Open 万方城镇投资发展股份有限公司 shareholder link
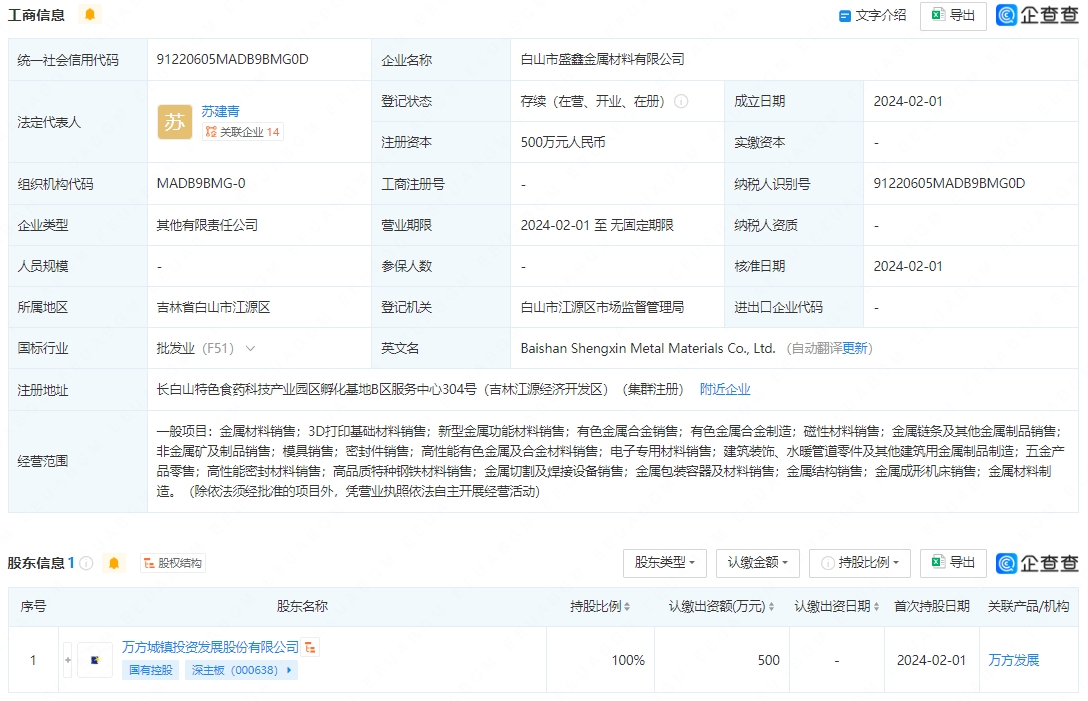The width and height of the screenshot is (1088, 701). click(x=210, y=647)
